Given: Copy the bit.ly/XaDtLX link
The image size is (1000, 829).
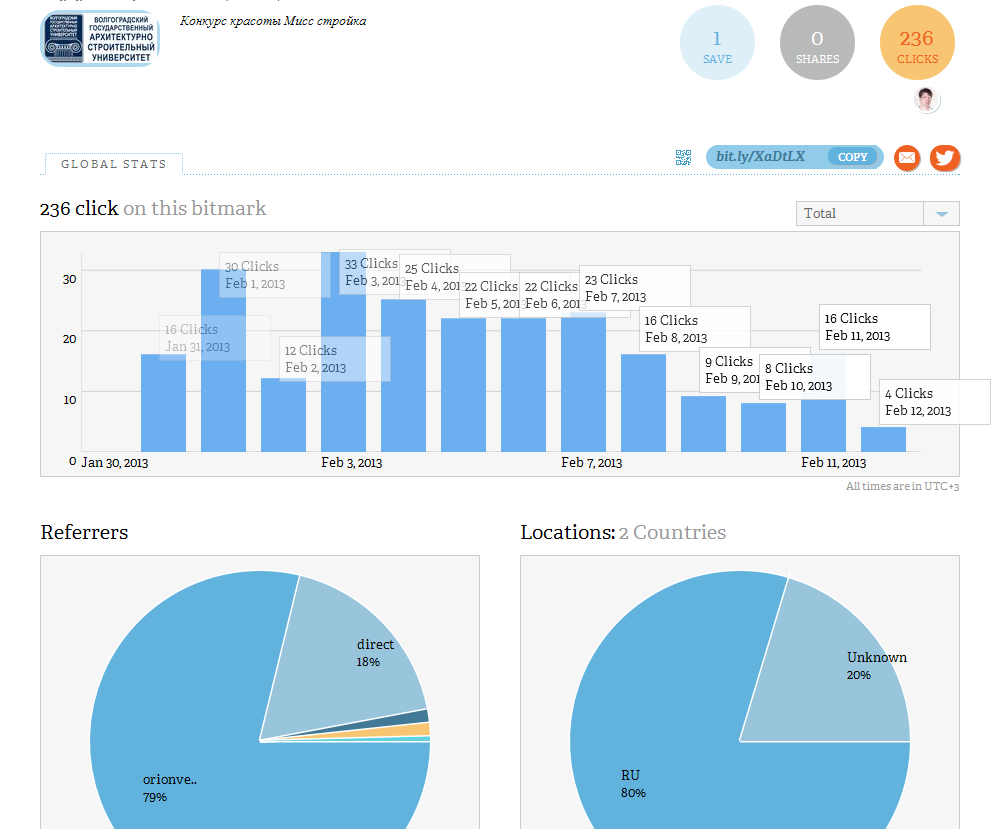Looking at the screenshot, I should click(x=852, y=157).
